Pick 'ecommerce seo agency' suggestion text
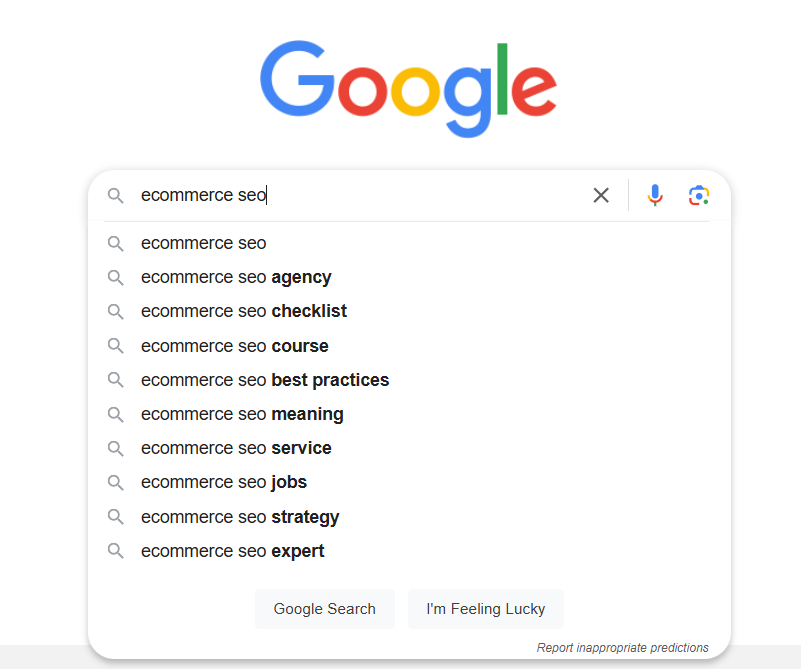 tap(236, 277)
